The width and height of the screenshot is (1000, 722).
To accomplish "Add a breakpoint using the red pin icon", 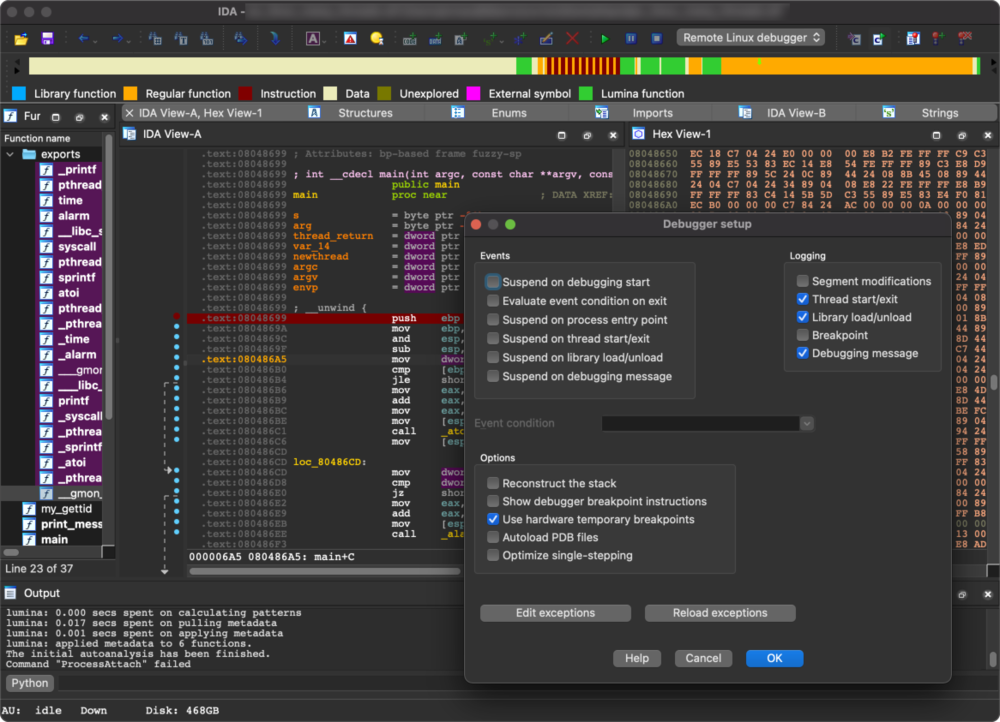I will coord(936,37).
